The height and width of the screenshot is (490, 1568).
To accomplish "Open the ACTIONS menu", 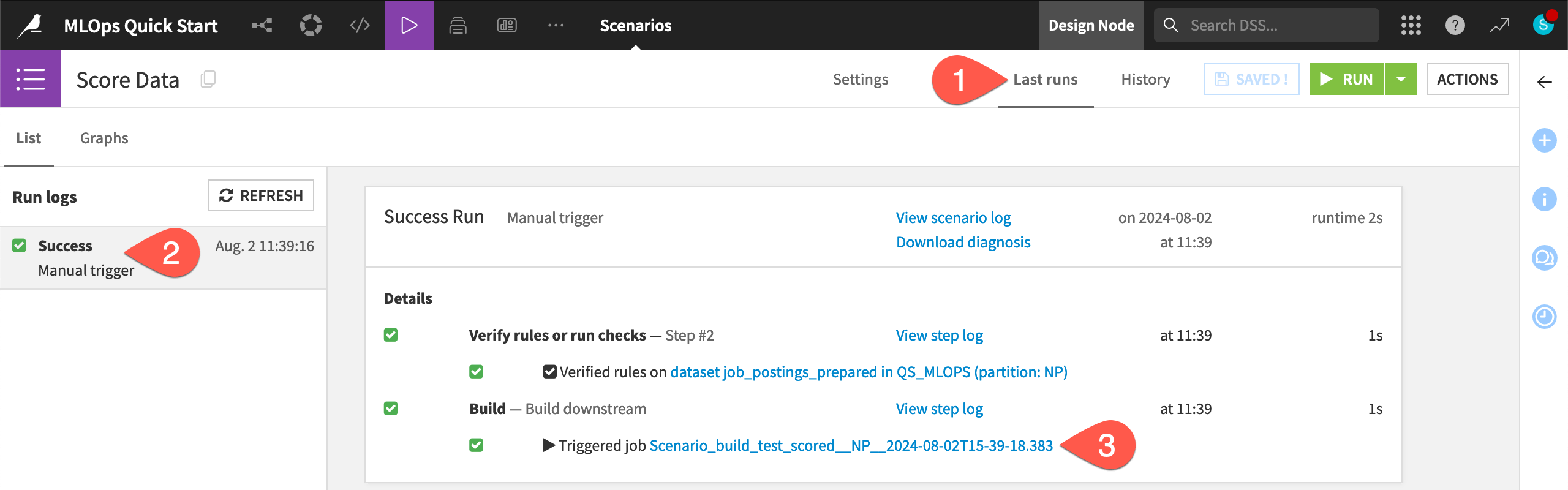I will click(1467, 79).
